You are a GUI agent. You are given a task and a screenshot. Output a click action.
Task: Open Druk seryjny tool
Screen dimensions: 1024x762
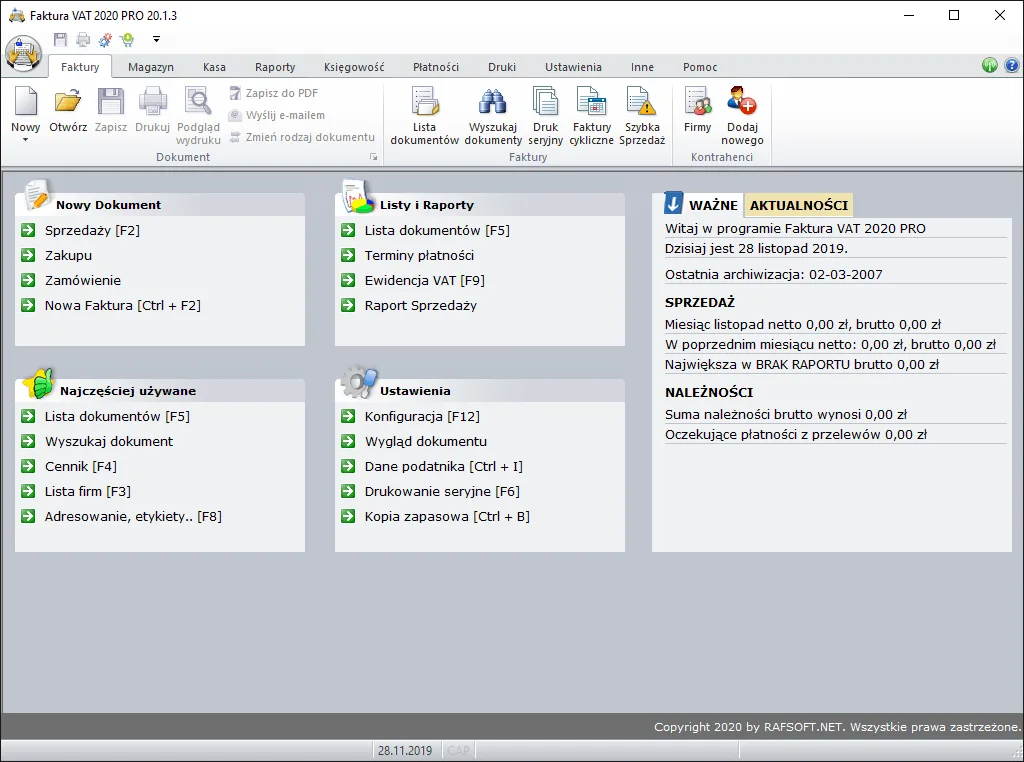[x=545, y=104]
